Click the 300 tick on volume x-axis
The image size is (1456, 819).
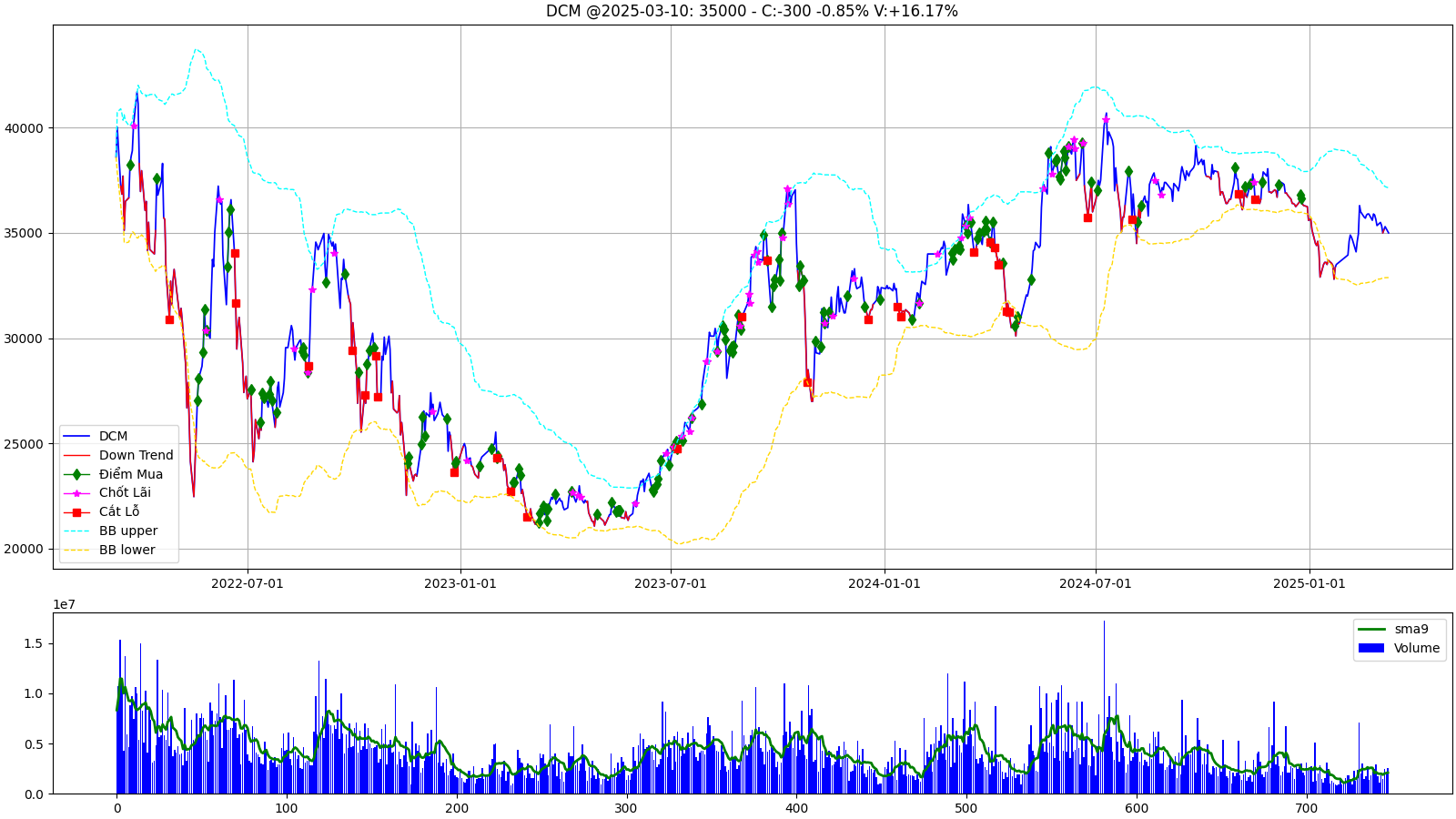click(x=626, y=808)
